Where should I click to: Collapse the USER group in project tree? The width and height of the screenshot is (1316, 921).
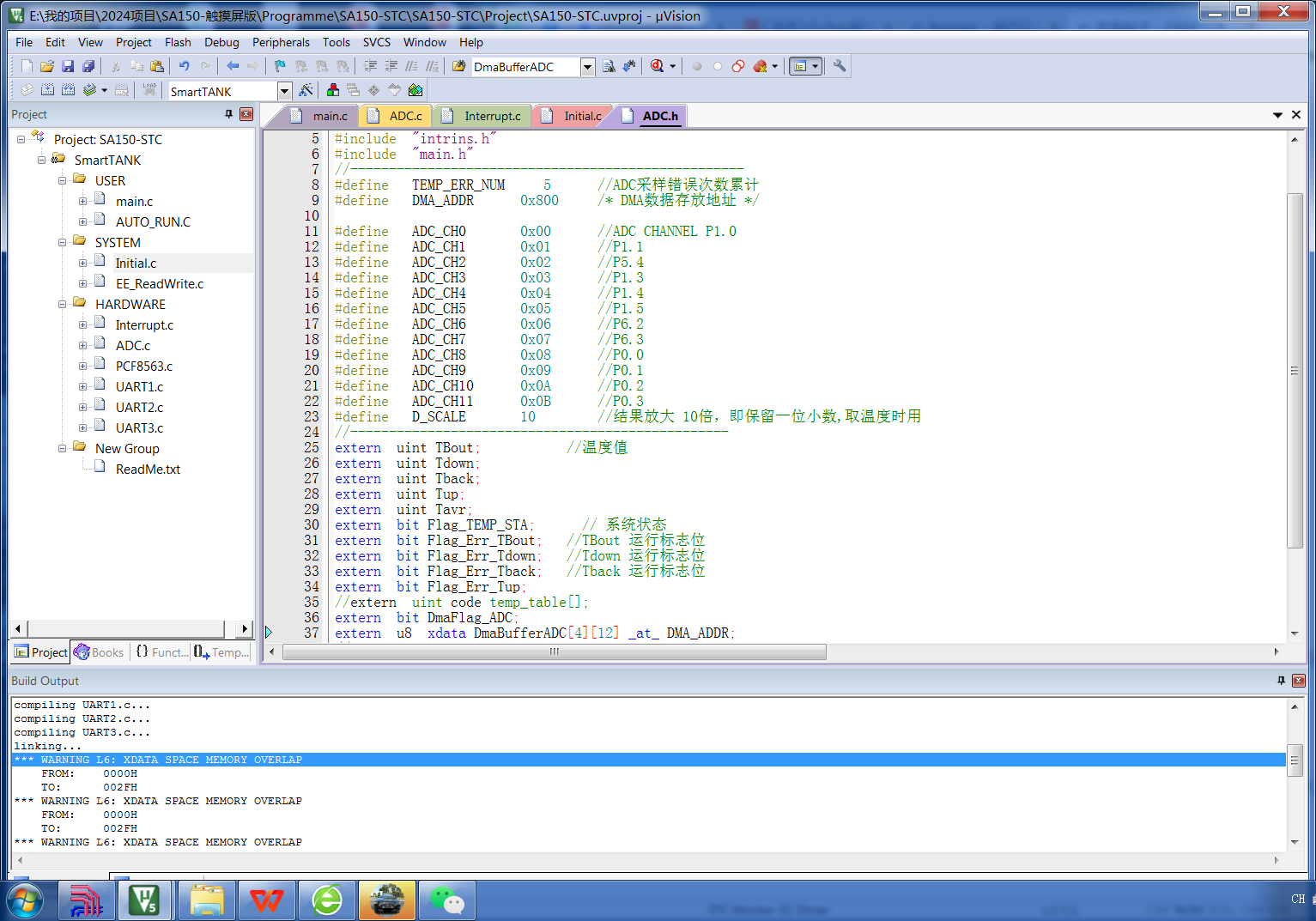click(62, 181)
